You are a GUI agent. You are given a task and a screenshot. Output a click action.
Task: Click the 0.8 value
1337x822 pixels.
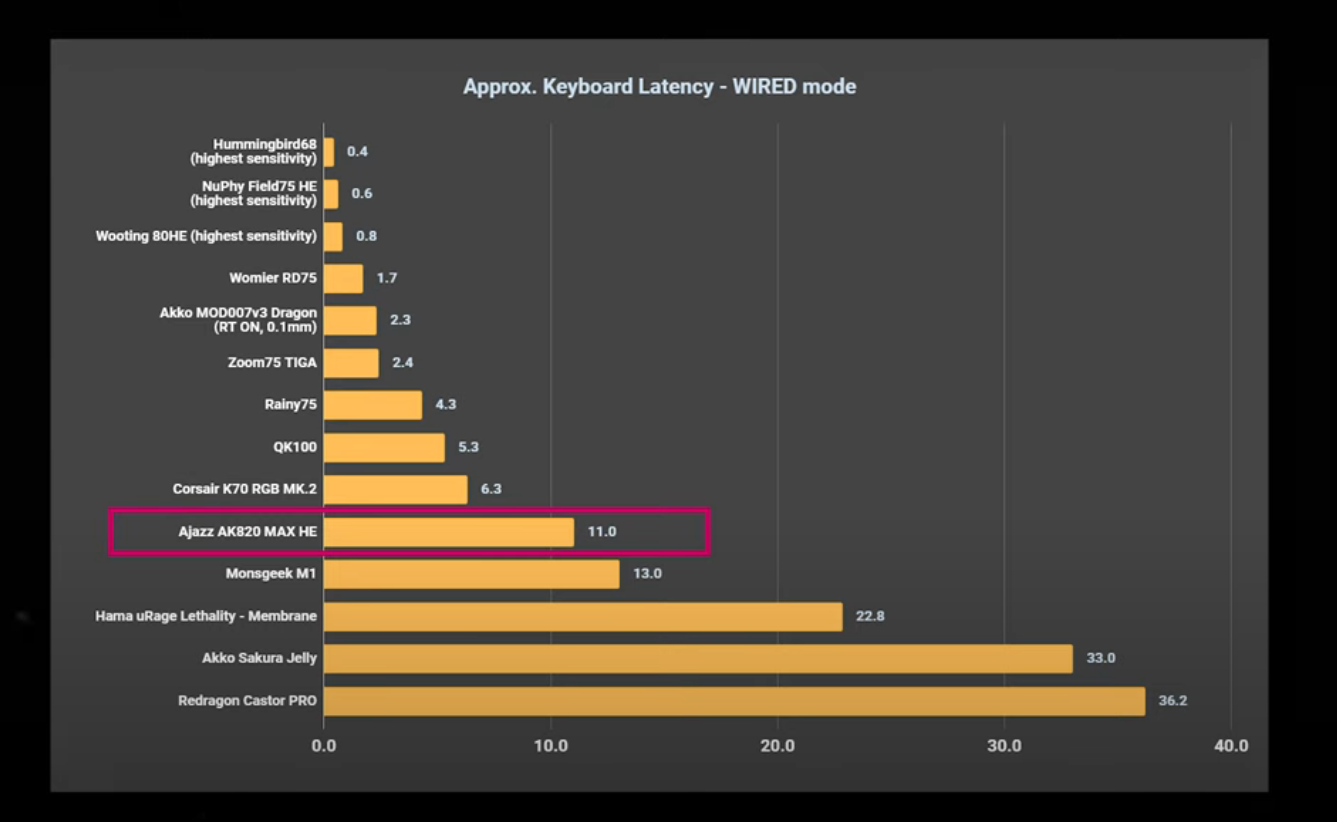(x=367, y=236)
